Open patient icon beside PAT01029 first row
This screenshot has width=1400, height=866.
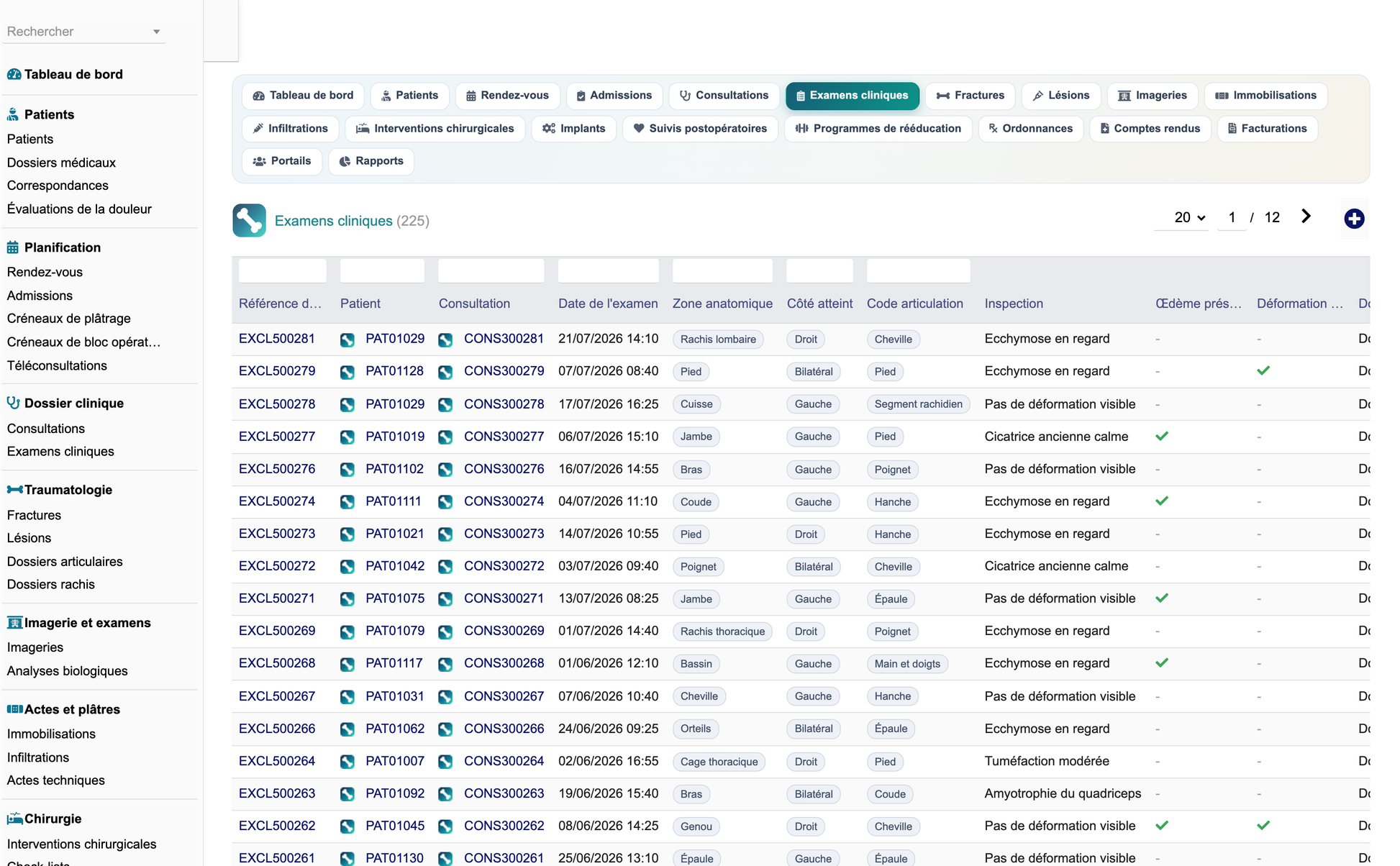tap(347, 339)
